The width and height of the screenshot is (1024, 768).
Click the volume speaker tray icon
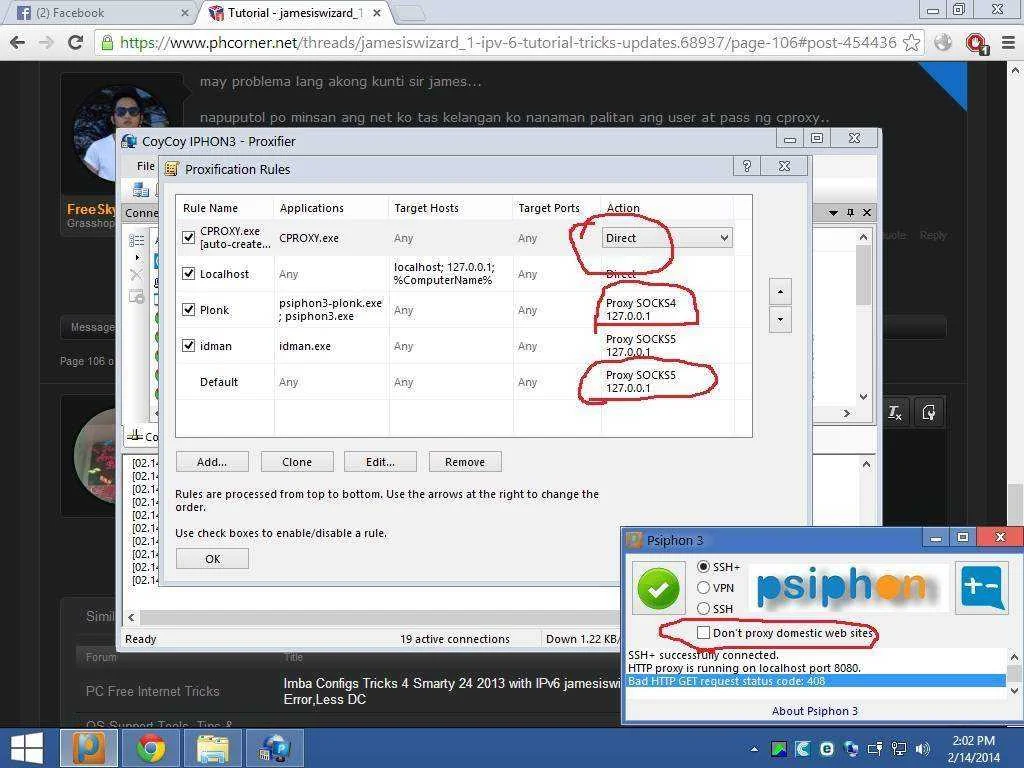pos(923,749)
